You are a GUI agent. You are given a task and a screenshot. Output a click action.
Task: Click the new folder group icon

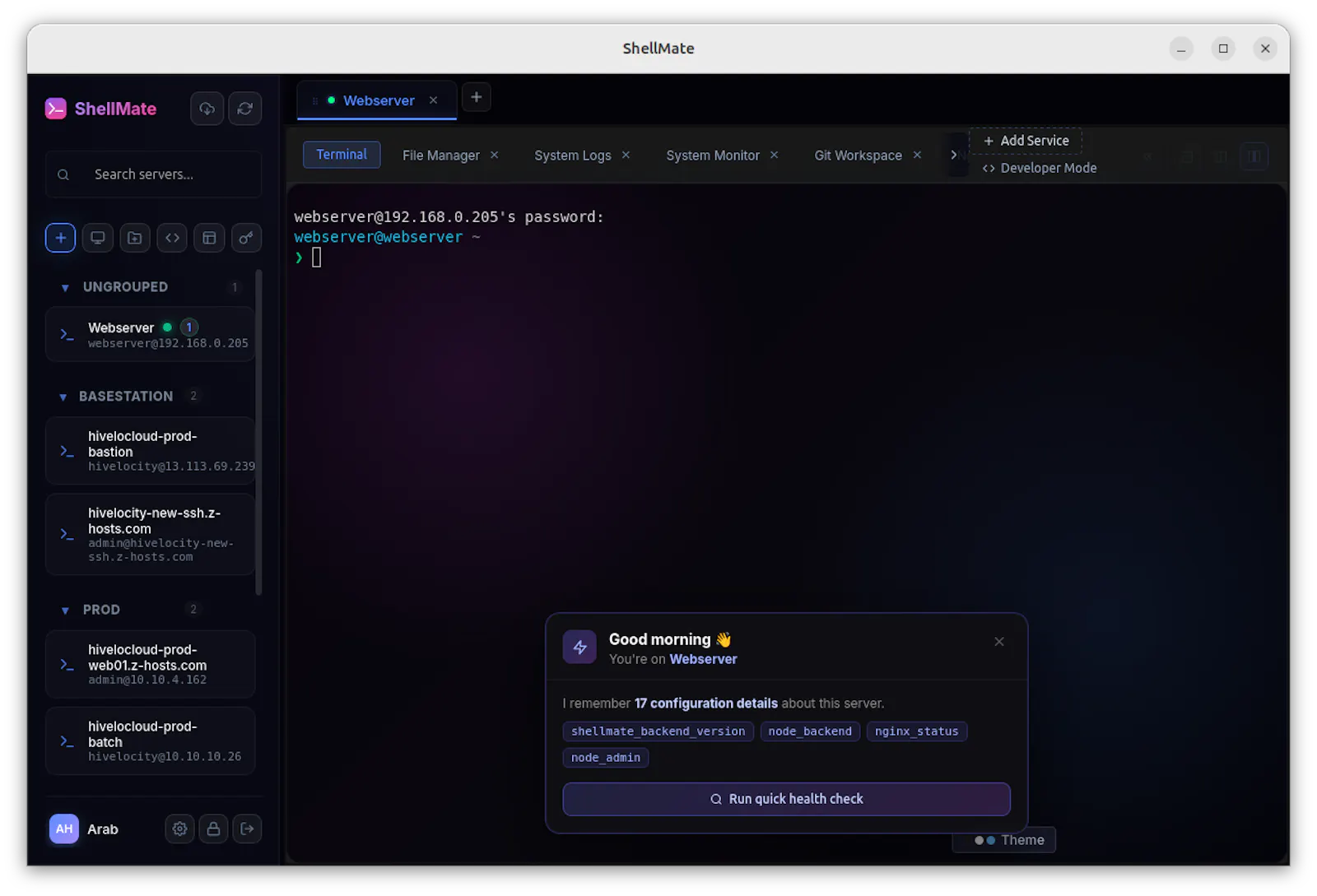pyautogui.click(x=134, y=238)
